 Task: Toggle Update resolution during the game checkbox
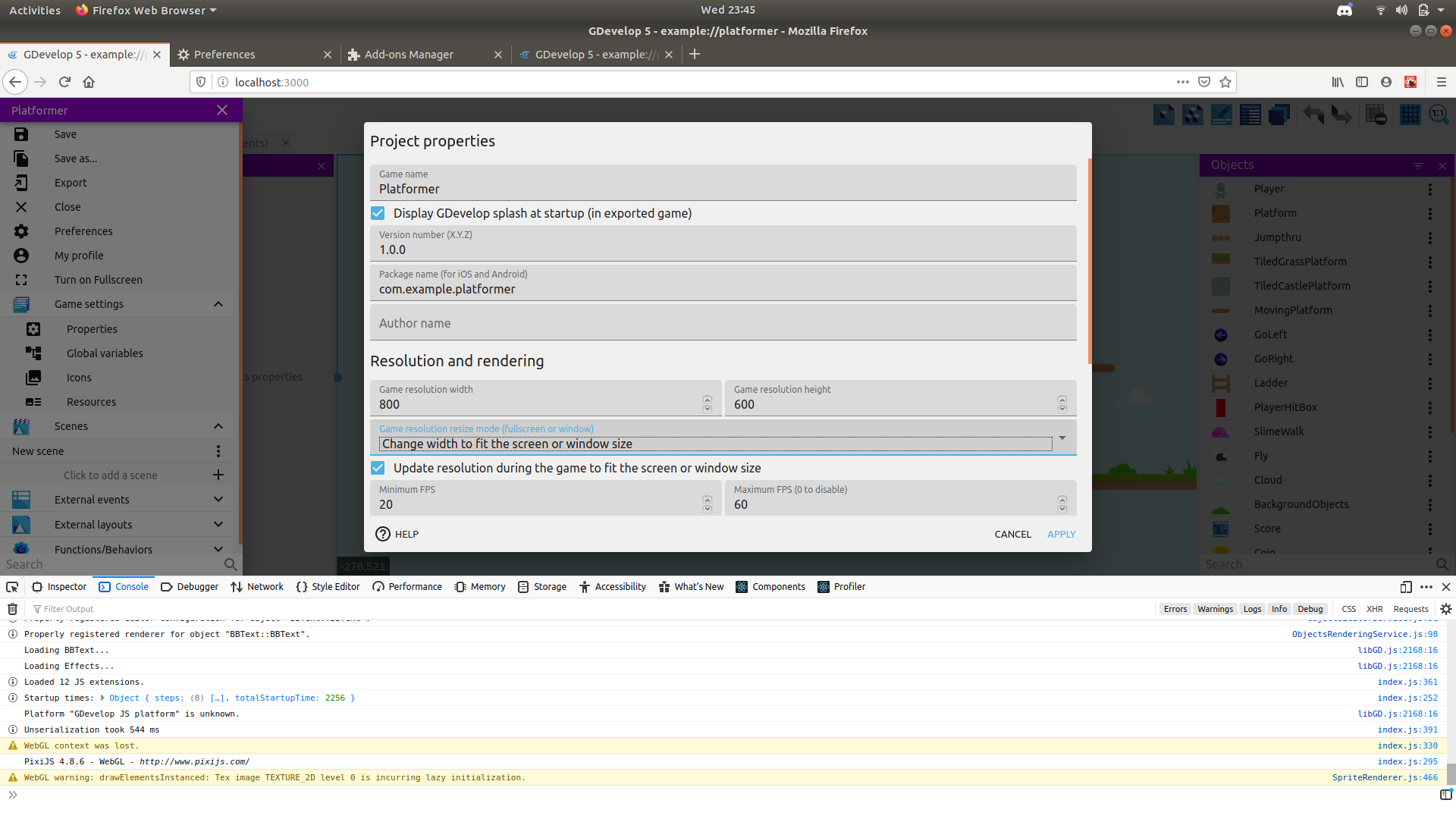[x=378, y=468]
